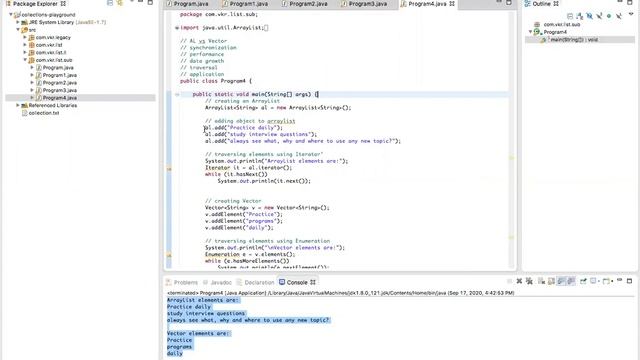
Task: Collapse all in Package Explorer toolbar
Action: (110, 3)
